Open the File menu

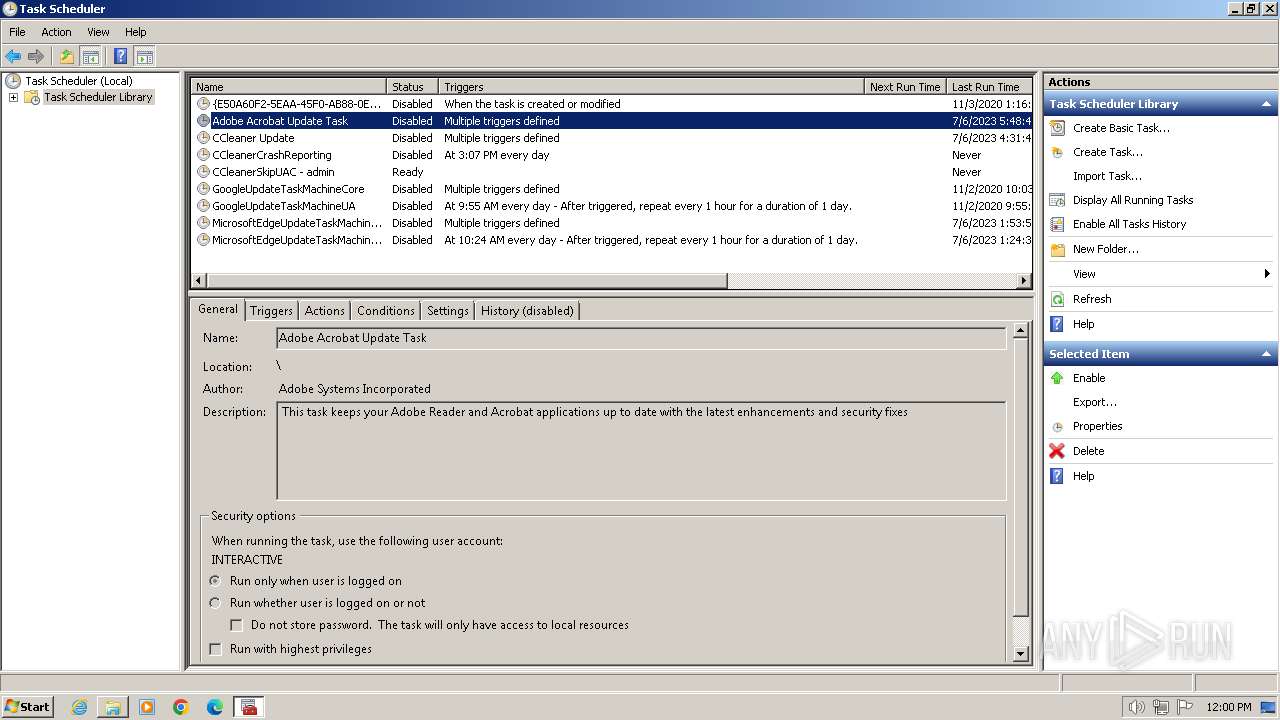[x=17, y=32]
